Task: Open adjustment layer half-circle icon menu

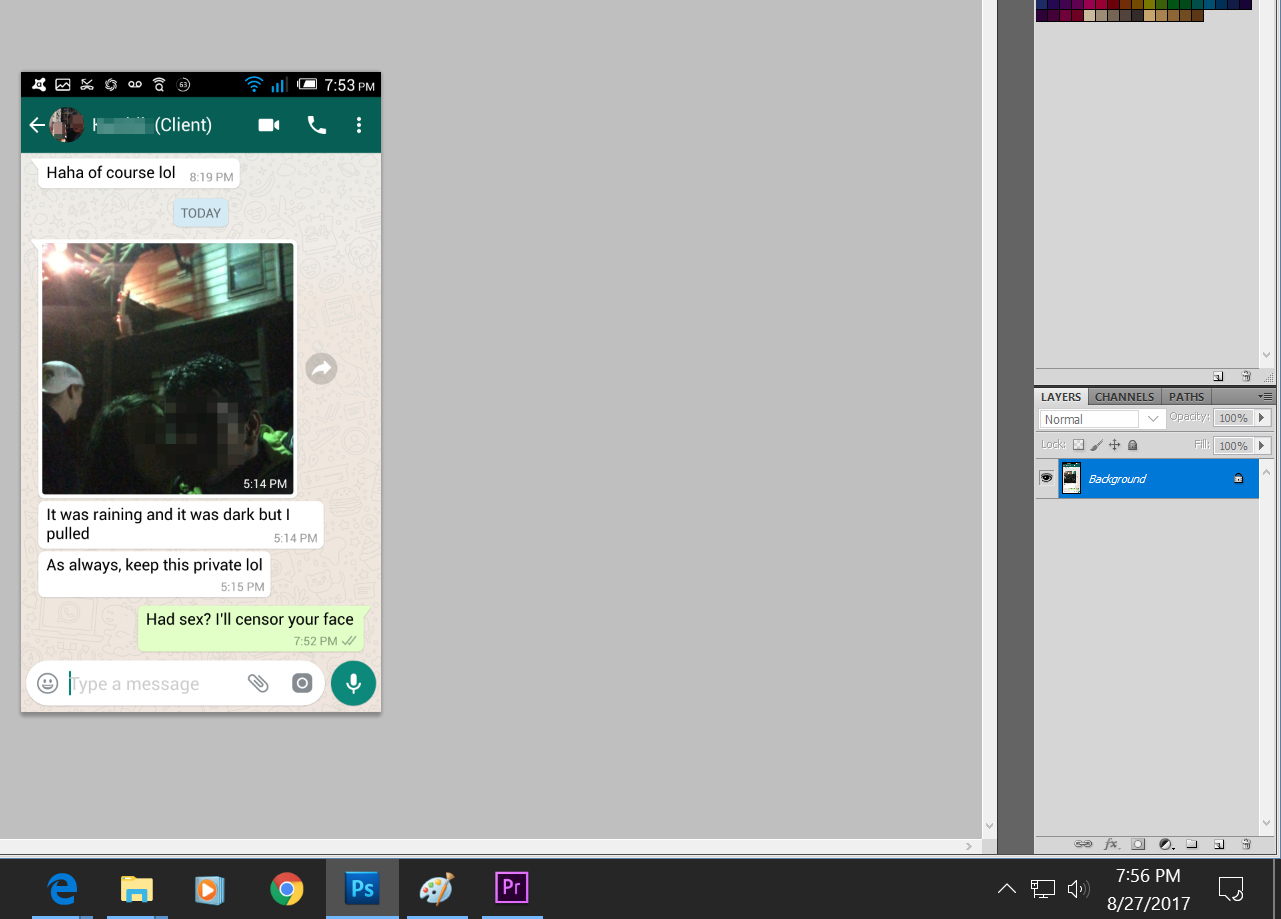Action: point(1165,844)
